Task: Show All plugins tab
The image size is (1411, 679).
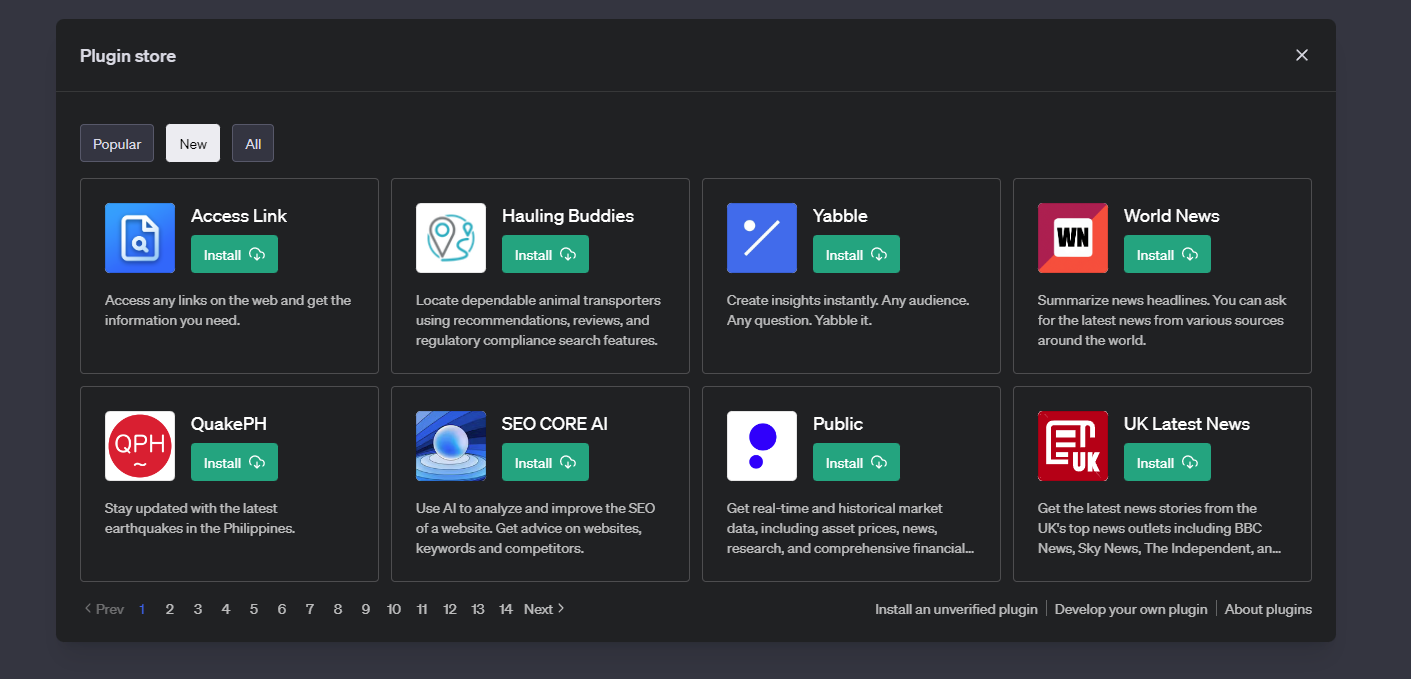Action: (253, 143)
